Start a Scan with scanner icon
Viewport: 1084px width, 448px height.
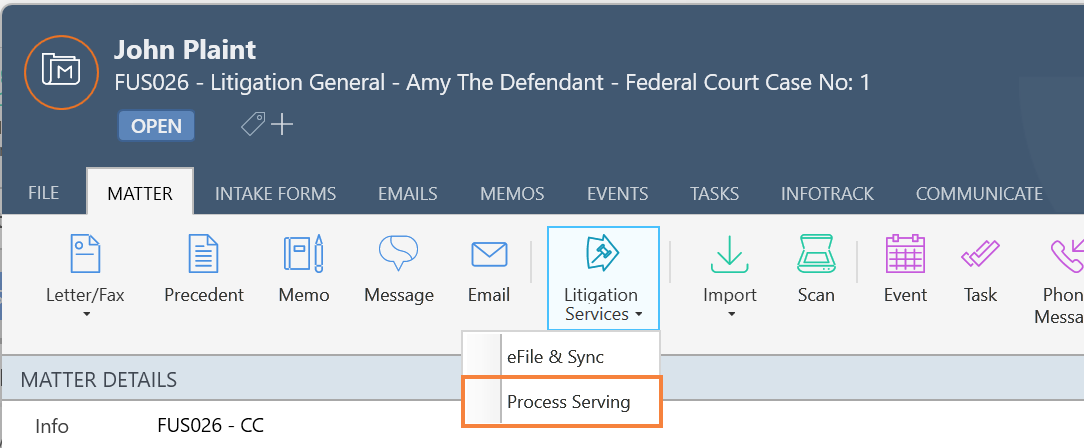(816, 254)
